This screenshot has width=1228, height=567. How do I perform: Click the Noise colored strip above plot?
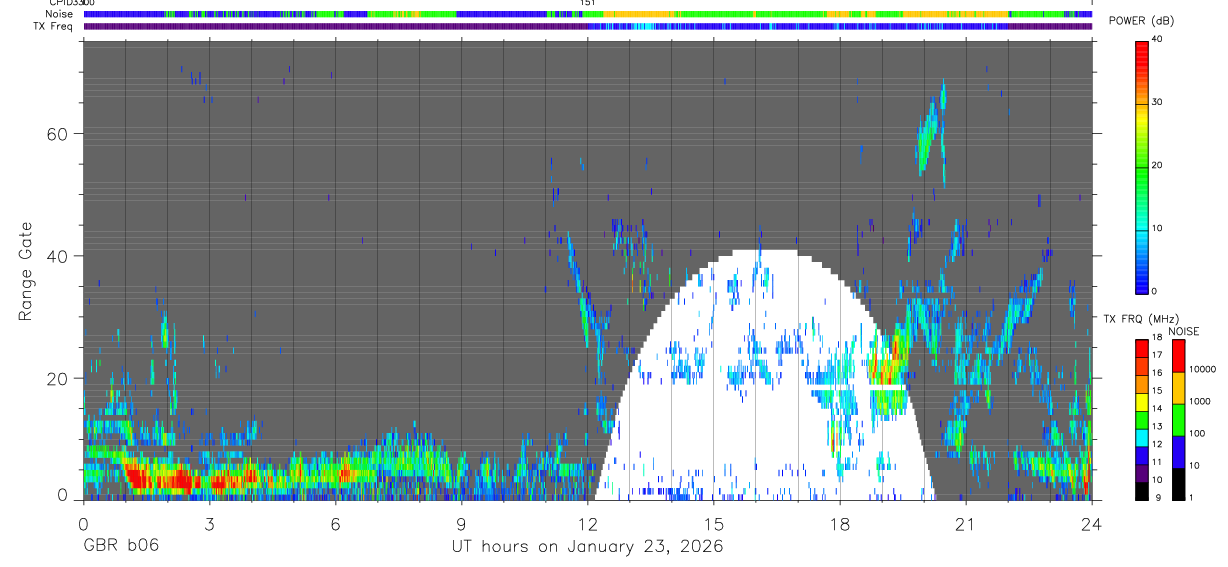(x=588, y=14)
